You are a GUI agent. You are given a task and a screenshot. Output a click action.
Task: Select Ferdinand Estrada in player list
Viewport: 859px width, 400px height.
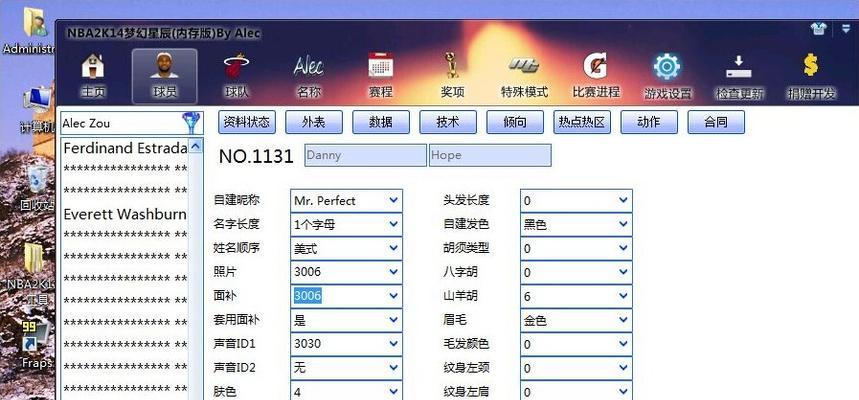pos(125,148)
